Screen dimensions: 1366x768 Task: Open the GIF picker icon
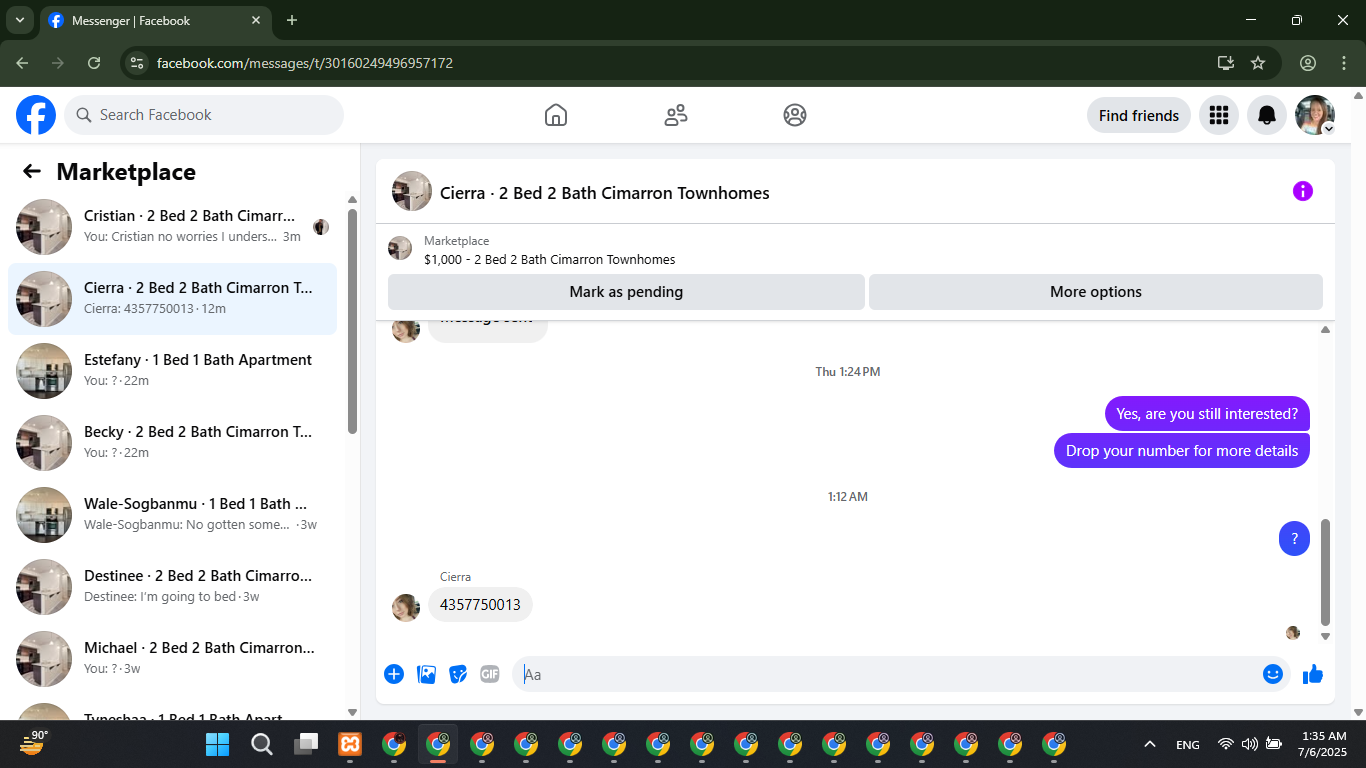[489, 674]
